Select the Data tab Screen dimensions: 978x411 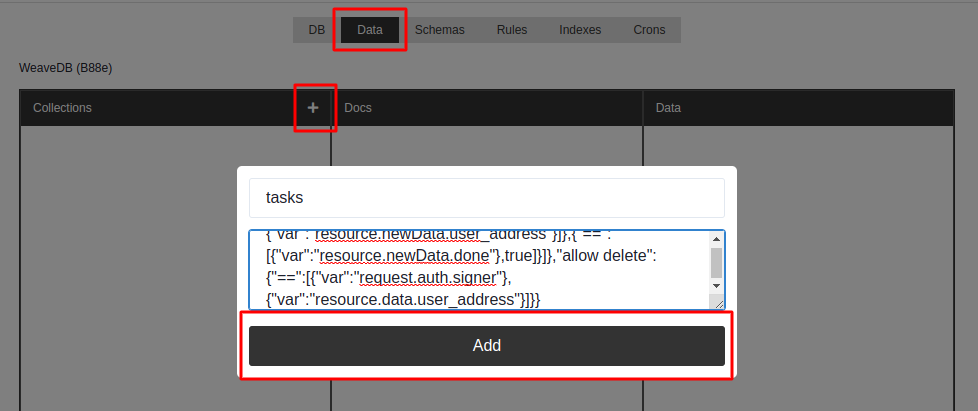pyautogui.click(x=369, y=30)
